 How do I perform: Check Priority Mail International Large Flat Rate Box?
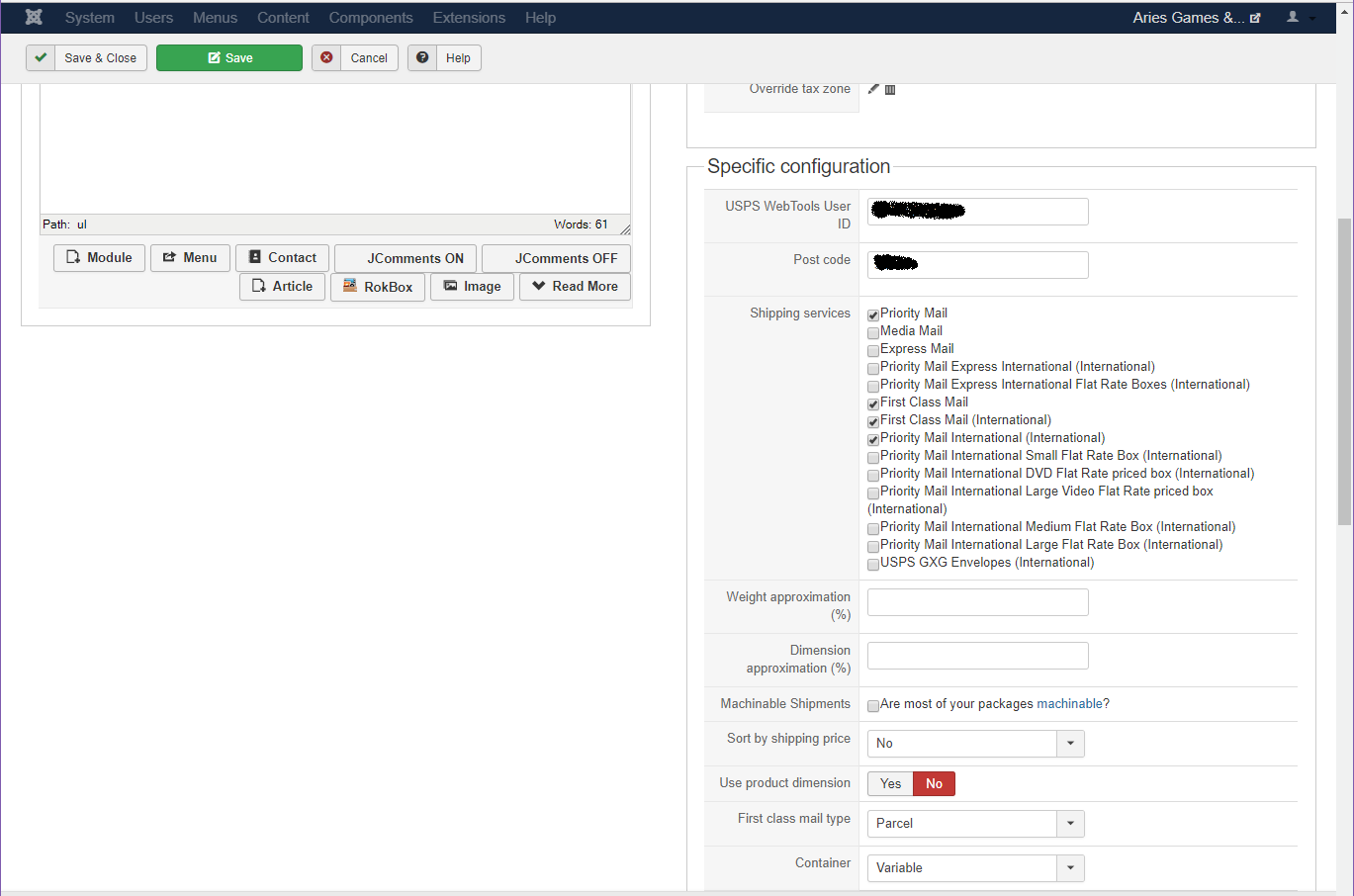[x=873, y=547]
